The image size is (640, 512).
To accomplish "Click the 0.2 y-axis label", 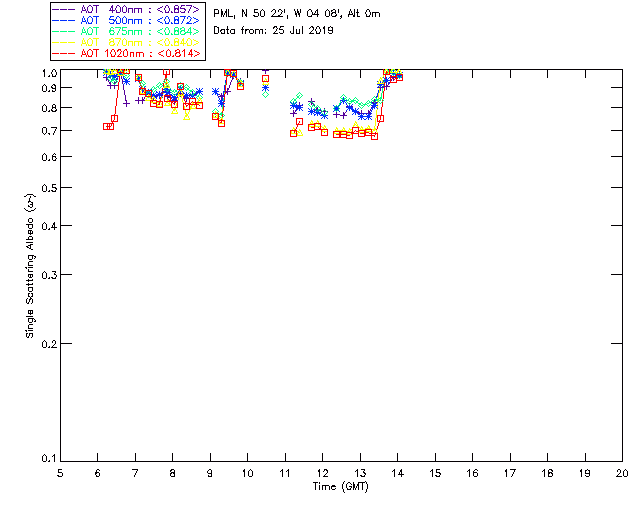I will click(x=49, y=344).
